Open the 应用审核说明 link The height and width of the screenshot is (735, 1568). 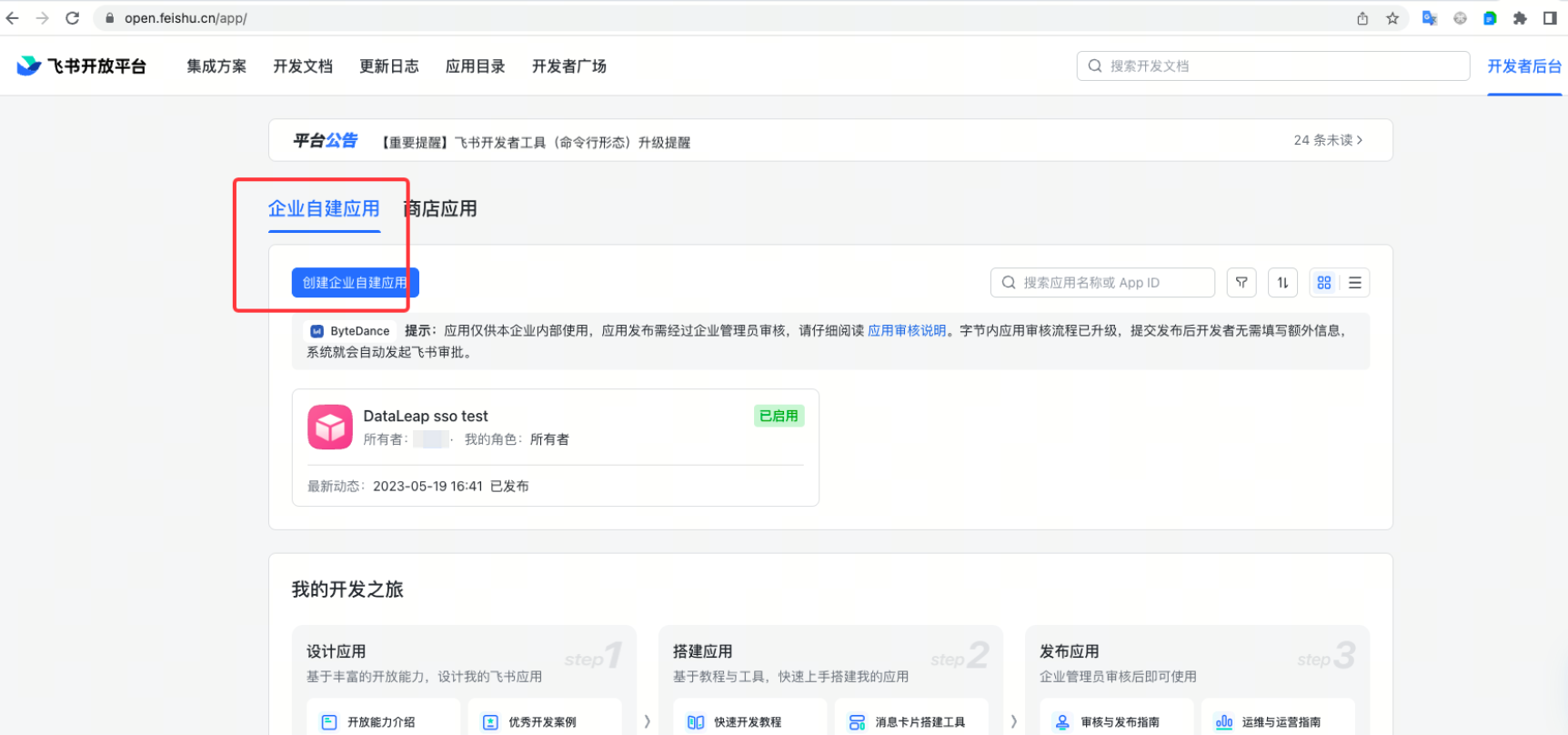tap(906, 331)
